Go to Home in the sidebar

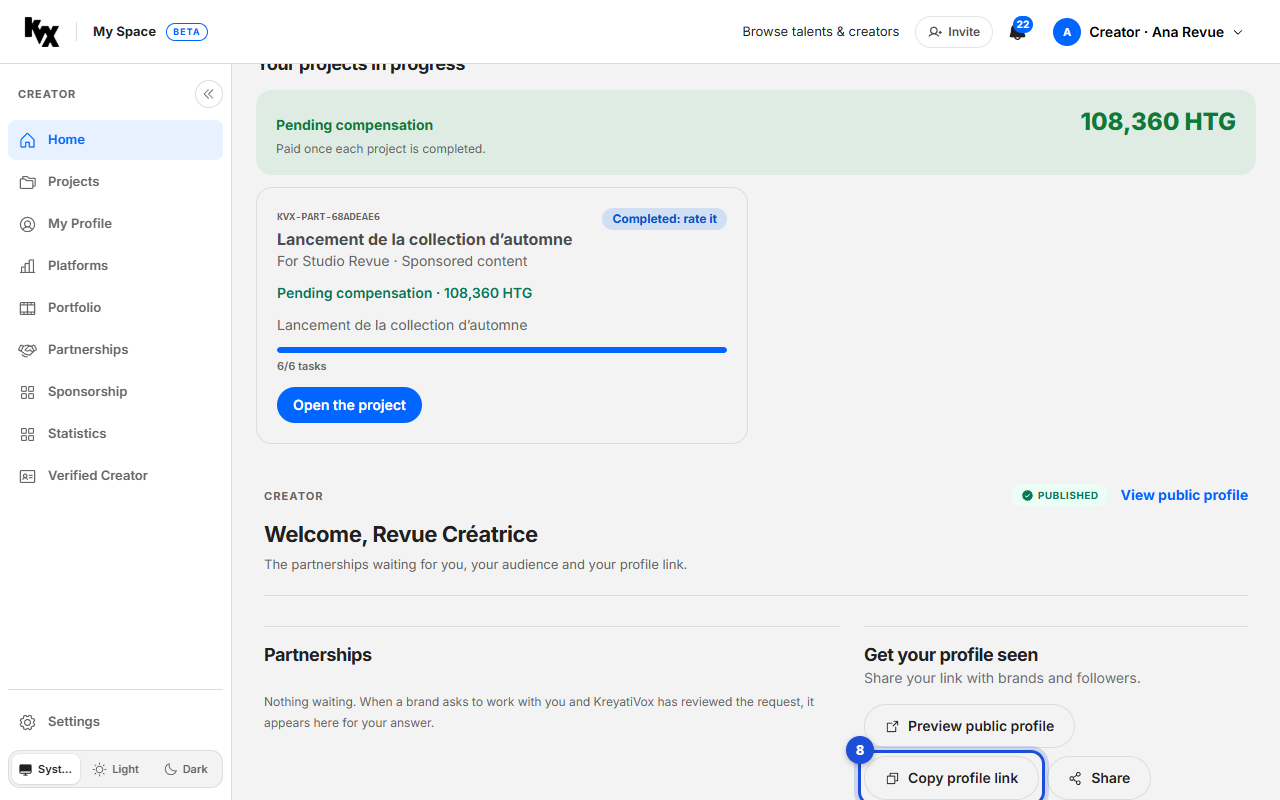pyautogui.click(x=115, y=140)
